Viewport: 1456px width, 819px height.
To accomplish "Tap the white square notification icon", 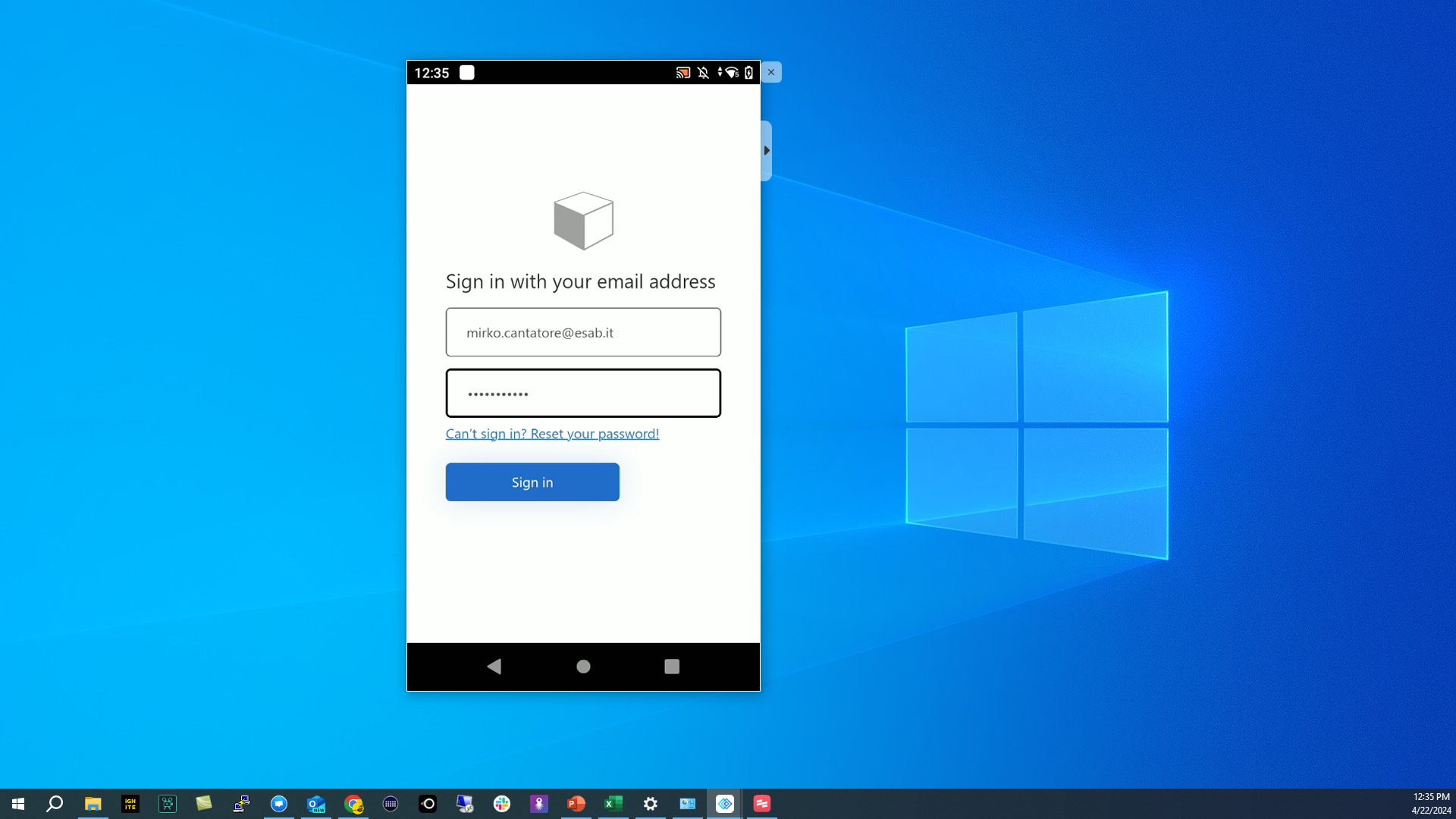I will click(467, 73).
